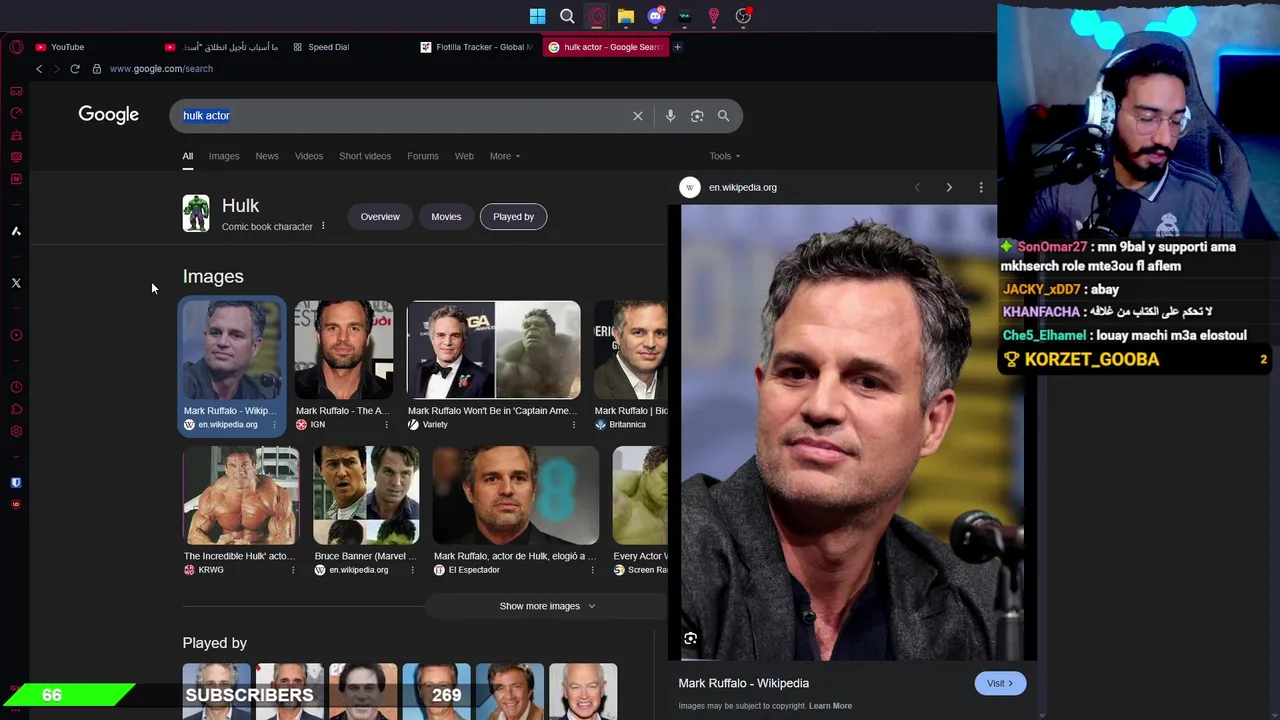
Task: Click the browser back arrow
Action: click(39, 69)
